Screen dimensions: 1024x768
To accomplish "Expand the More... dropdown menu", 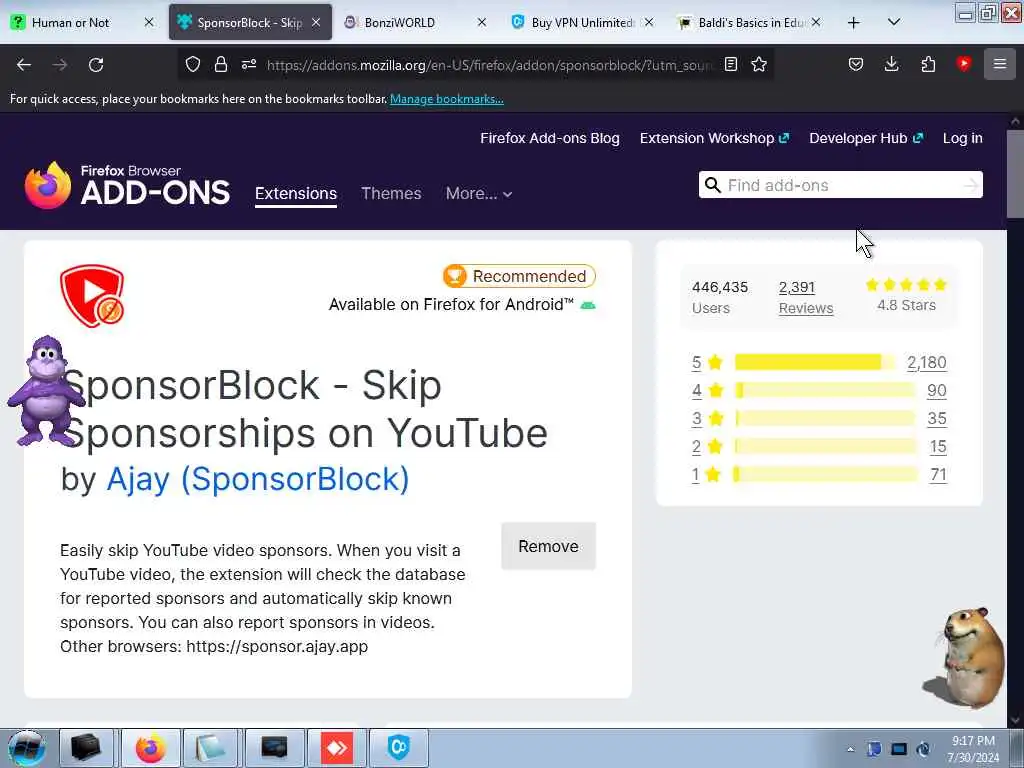I will click(x=479, y=194).
